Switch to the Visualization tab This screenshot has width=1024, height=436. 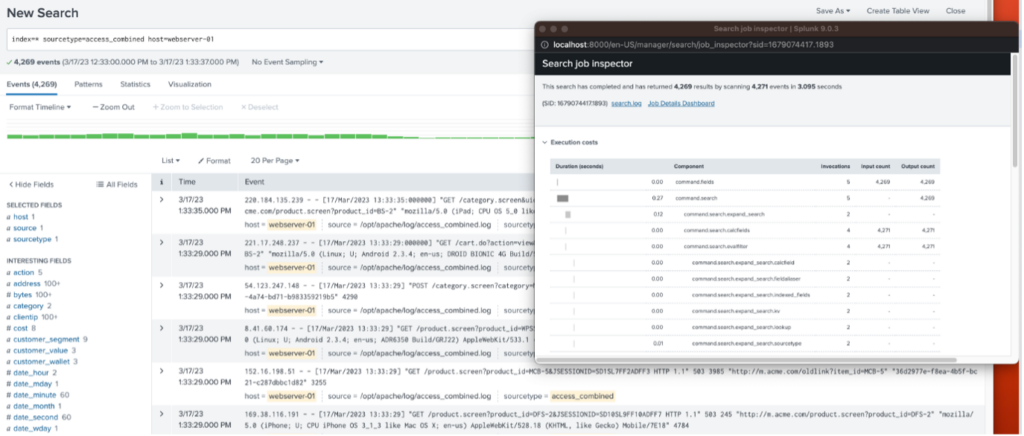(x=190, y=85)
